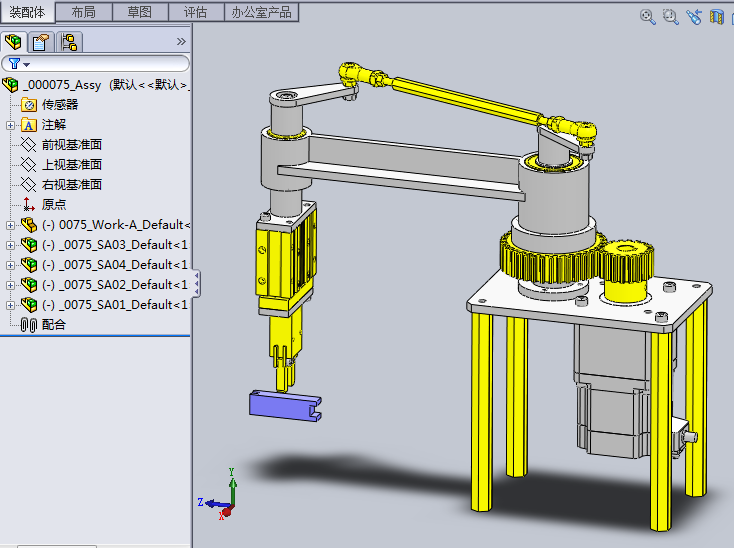
Task: Select the FeatureManager design tree tab icon
Action: click(x=14, y=42)
